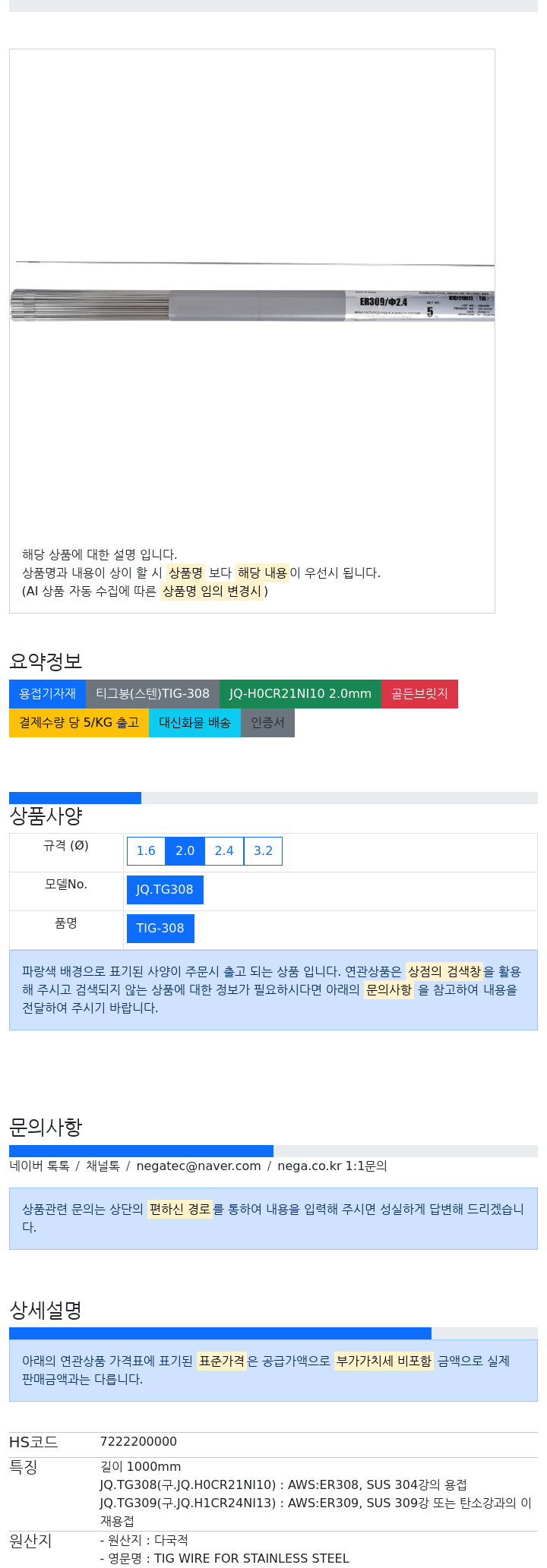Select the 1.6 diameter option
This screenshot has height=1568, width=547.
[146, 850]
